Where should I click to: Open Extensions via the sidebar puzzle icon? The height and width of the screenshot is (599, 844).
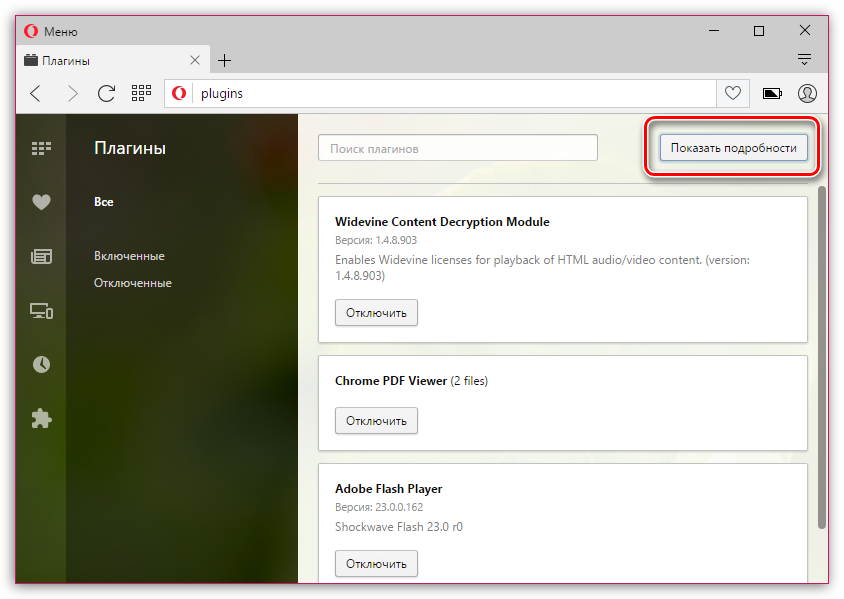(x=41, y=418)
